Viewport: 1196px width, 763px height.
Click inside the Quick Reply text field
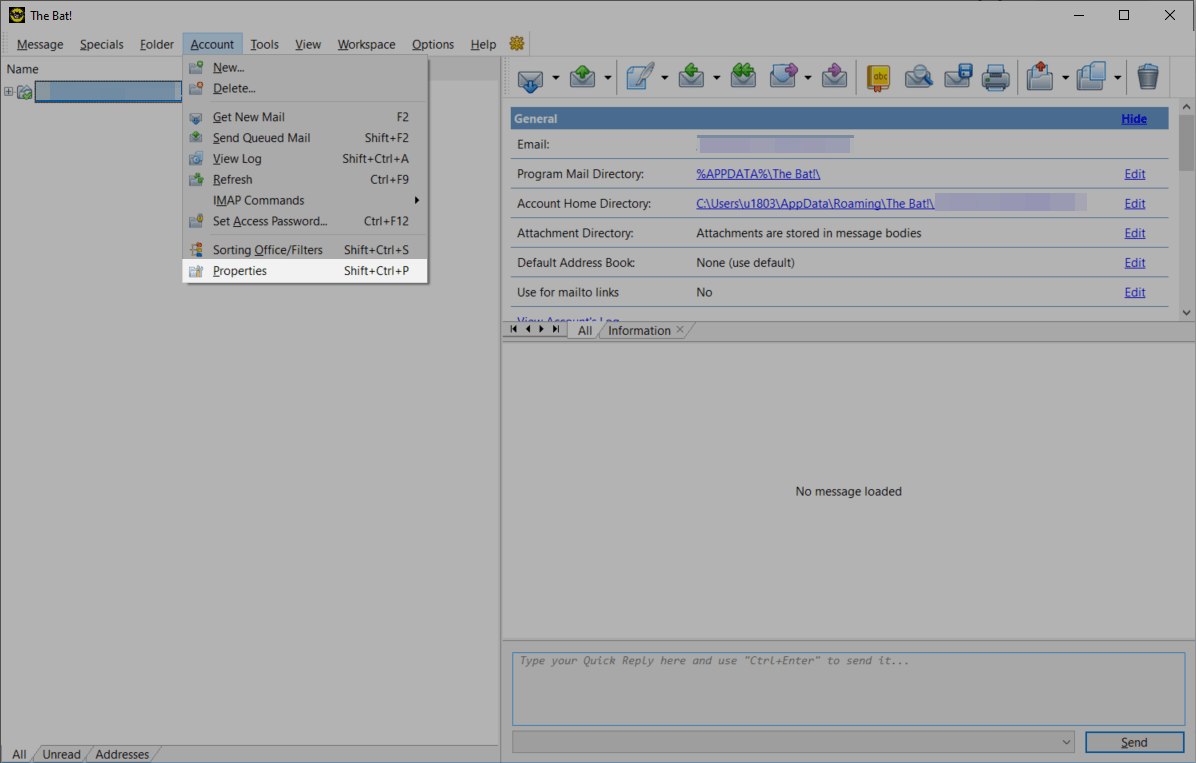pos(848,688)
